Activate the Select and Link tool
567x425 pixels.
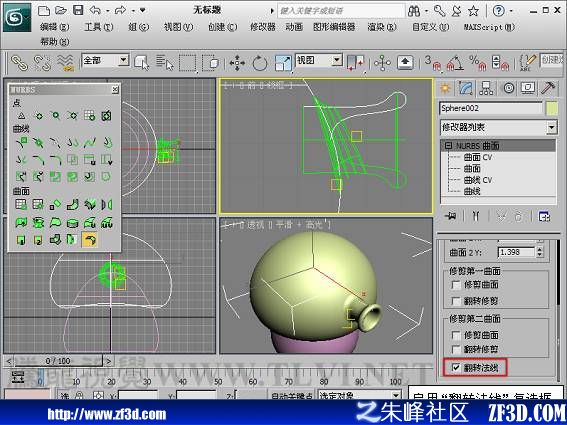pyautogui.click(x=19, y=62)
